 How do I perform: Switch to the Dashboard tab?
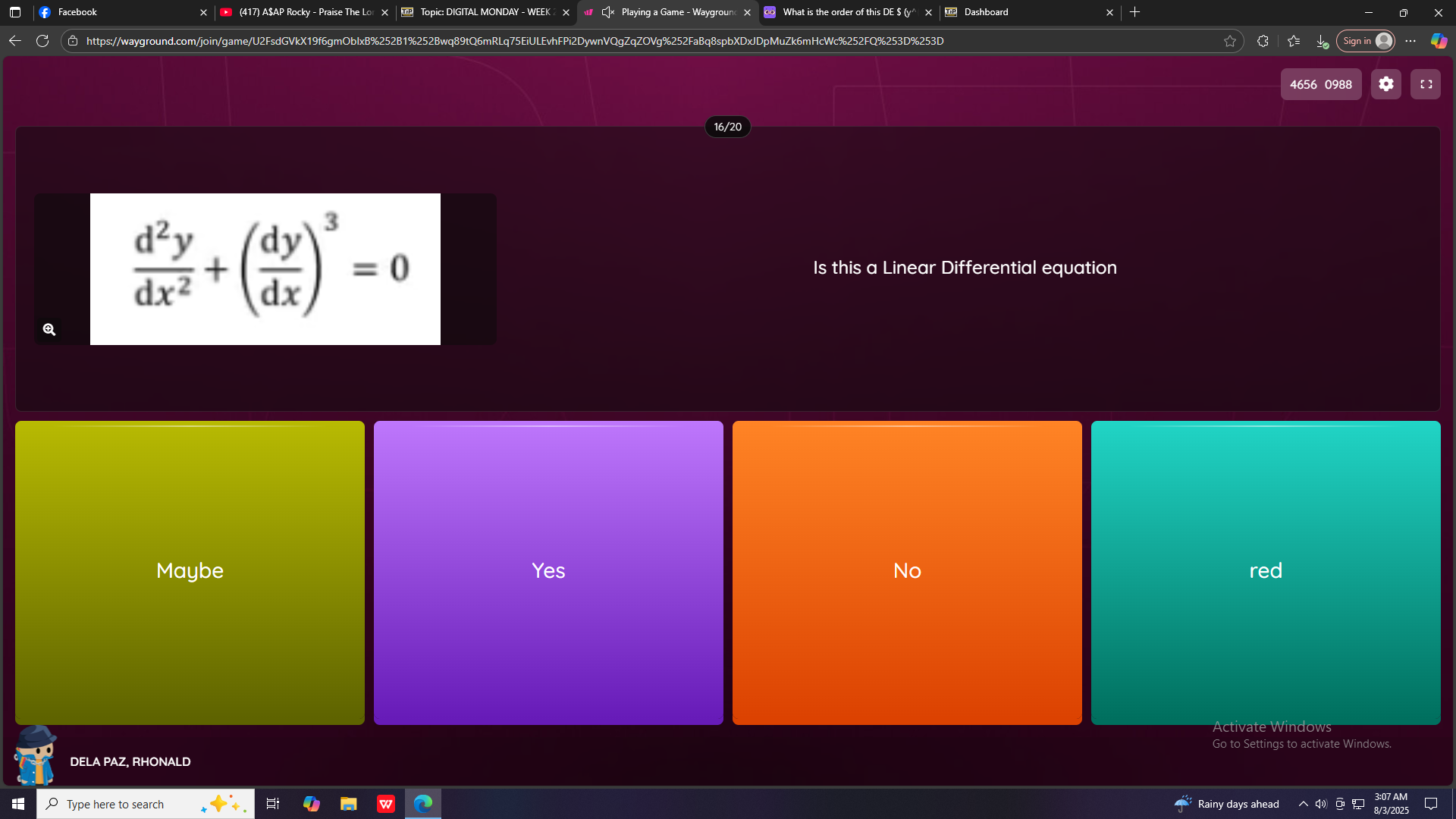(986, 12)
